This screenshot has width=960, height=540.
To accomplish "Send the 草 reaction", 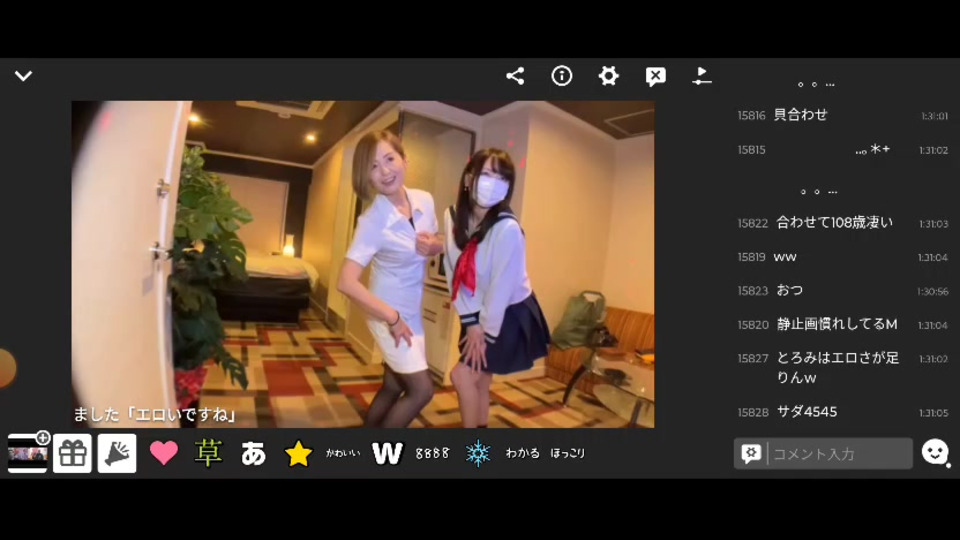I will 208,453.
